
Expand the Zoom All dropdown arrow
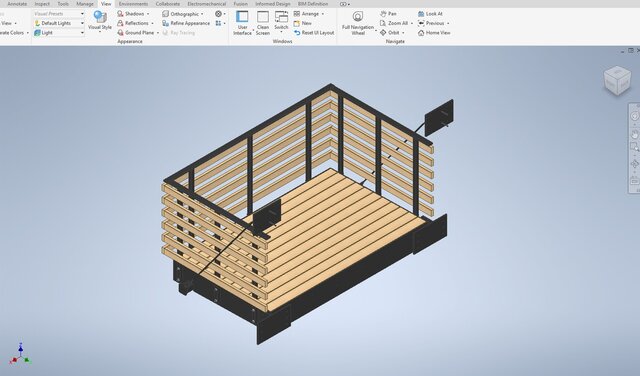[x=411, y=23]
